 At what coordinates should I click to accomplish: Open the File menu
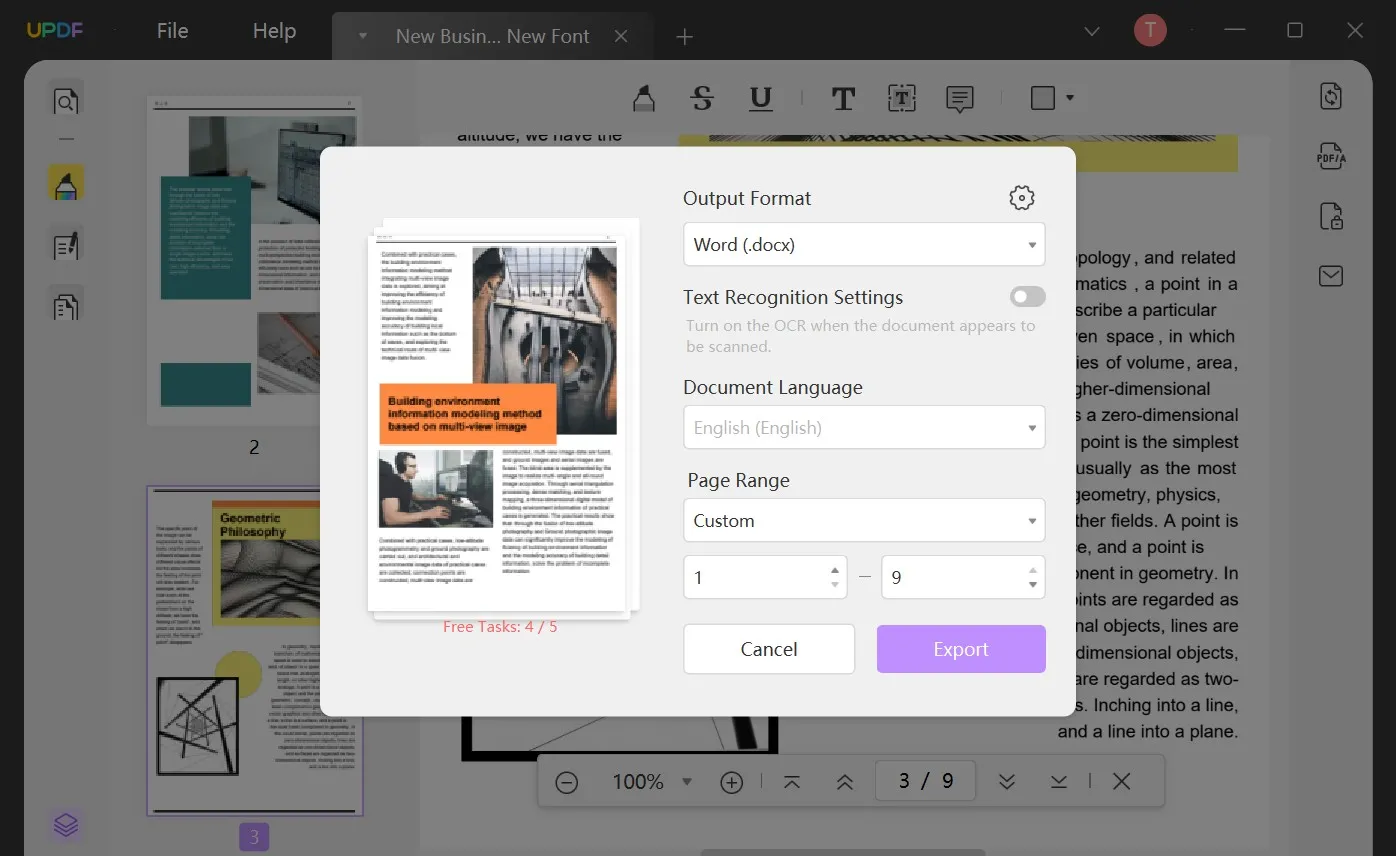click(x=172, y=31)
